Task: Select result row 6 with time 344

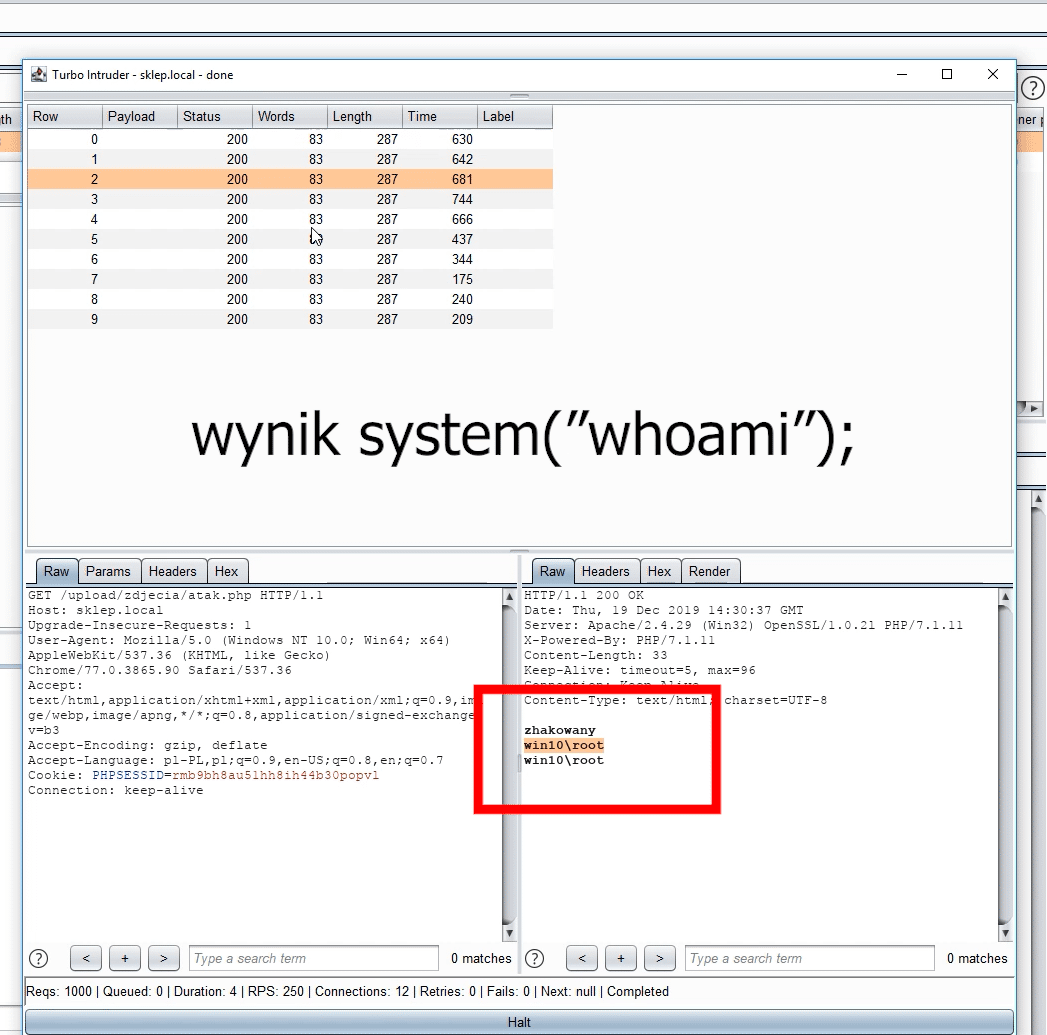Action: click(290, 259)
